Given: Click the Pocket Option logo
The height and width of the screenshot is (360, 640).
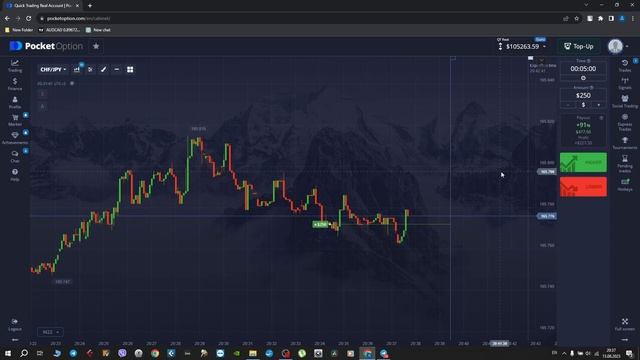Looking at the screenshot, I should (46, 46).
